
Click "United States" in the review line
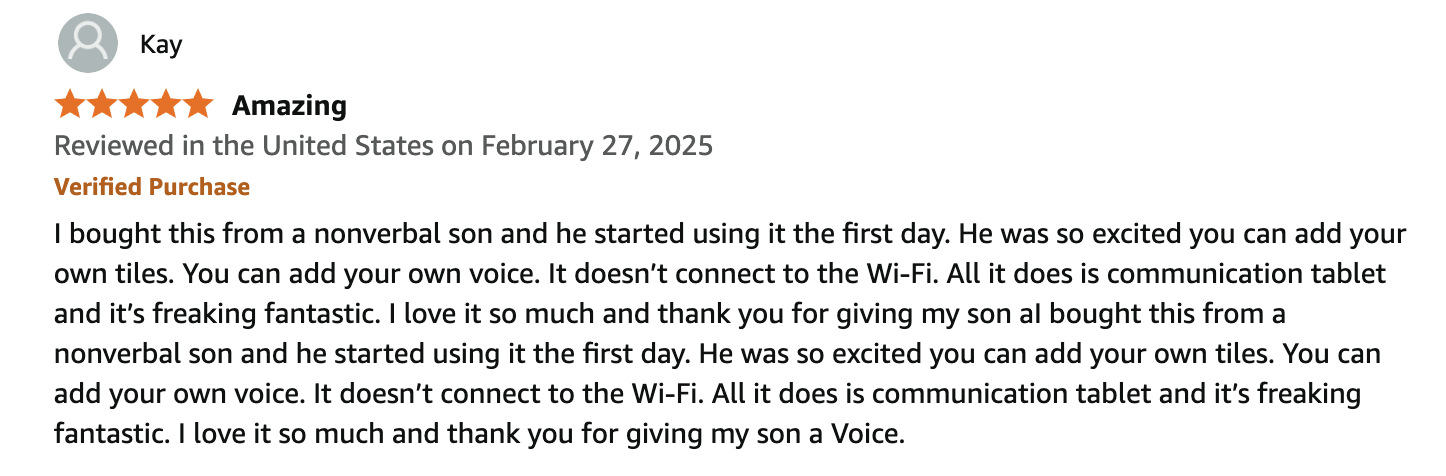point(348,146)
